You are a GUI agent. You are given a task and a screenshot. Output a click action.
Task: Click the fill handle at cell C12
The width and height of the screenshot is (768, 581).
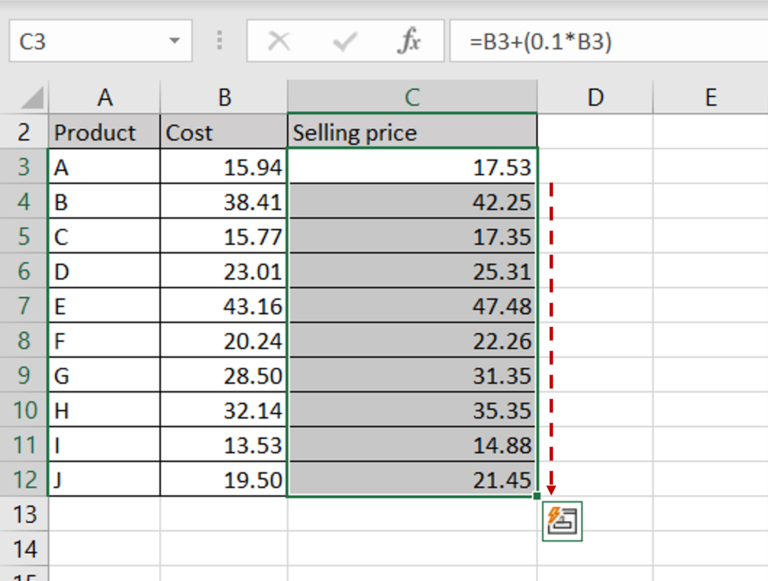click(538, 496)
